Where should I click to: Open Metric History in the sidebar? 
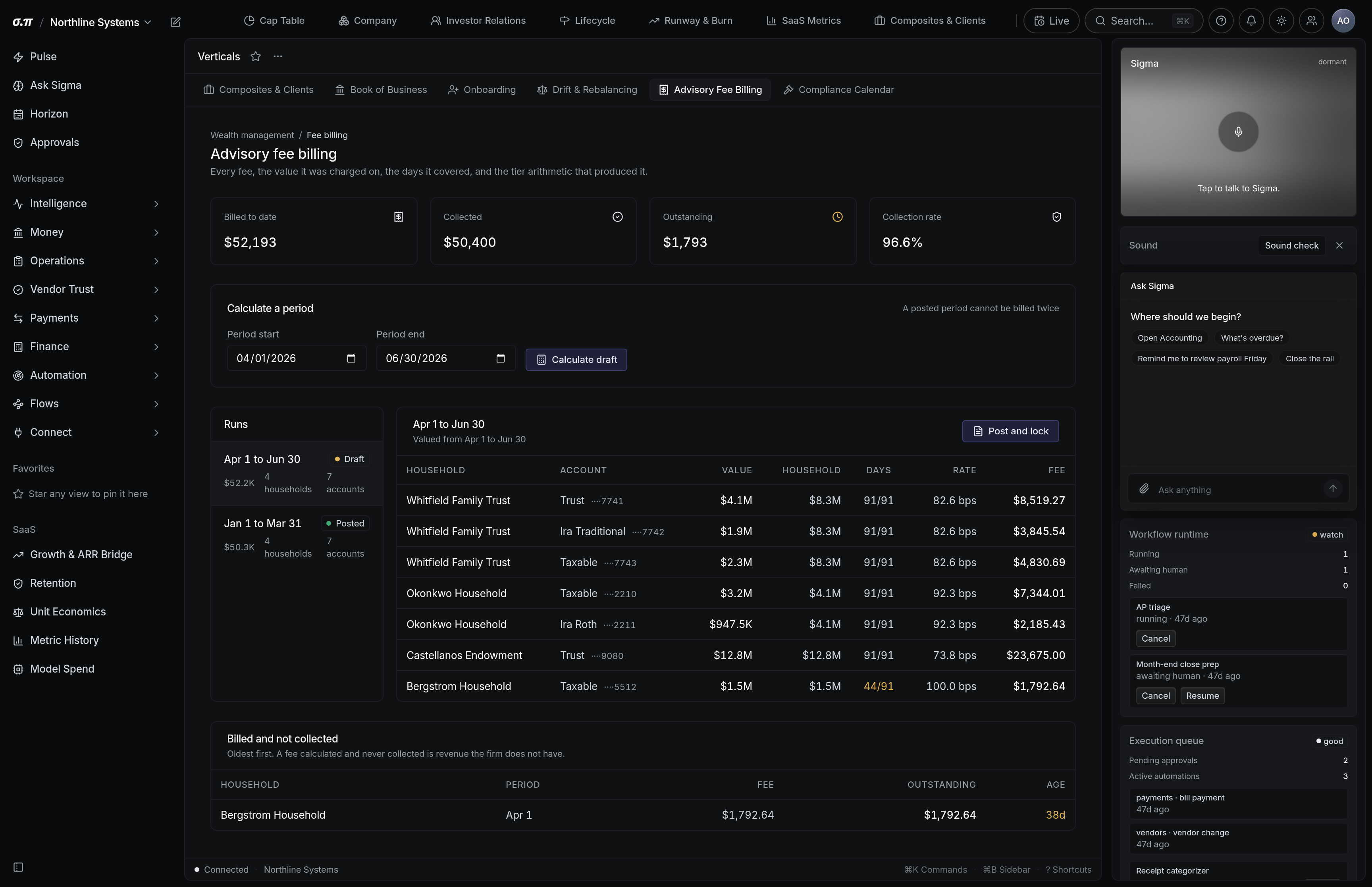coord(87,640)
